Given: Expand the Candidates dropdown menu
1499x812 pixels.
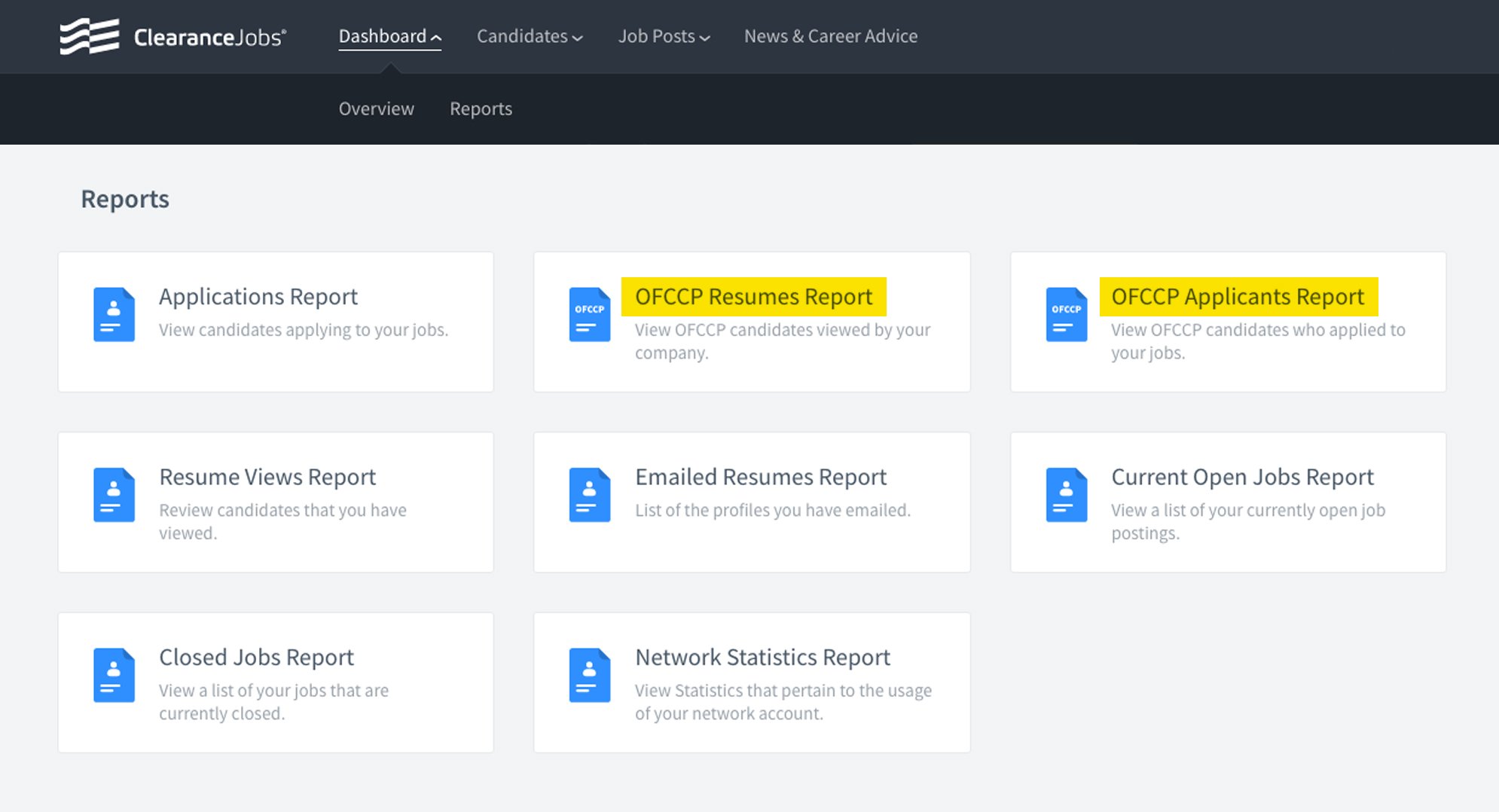Looking at the screenshot, I should point(529,36).
